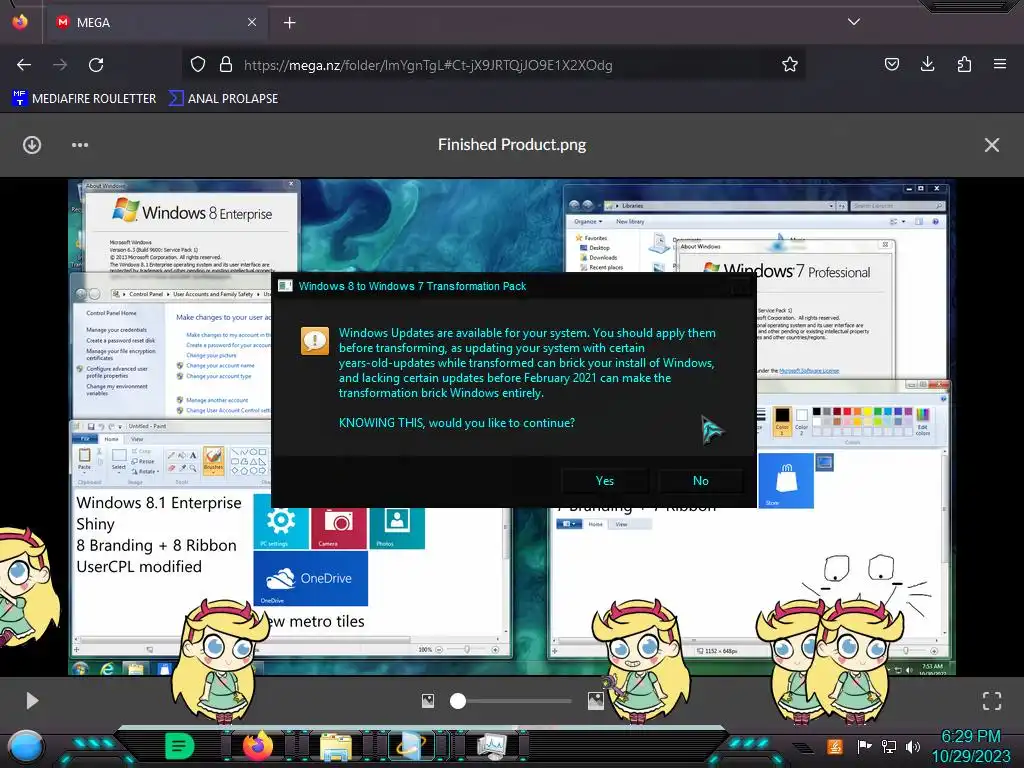Save page to Pocket
The height and width of the screenshot is (768, 1024).
click(891, 65)
